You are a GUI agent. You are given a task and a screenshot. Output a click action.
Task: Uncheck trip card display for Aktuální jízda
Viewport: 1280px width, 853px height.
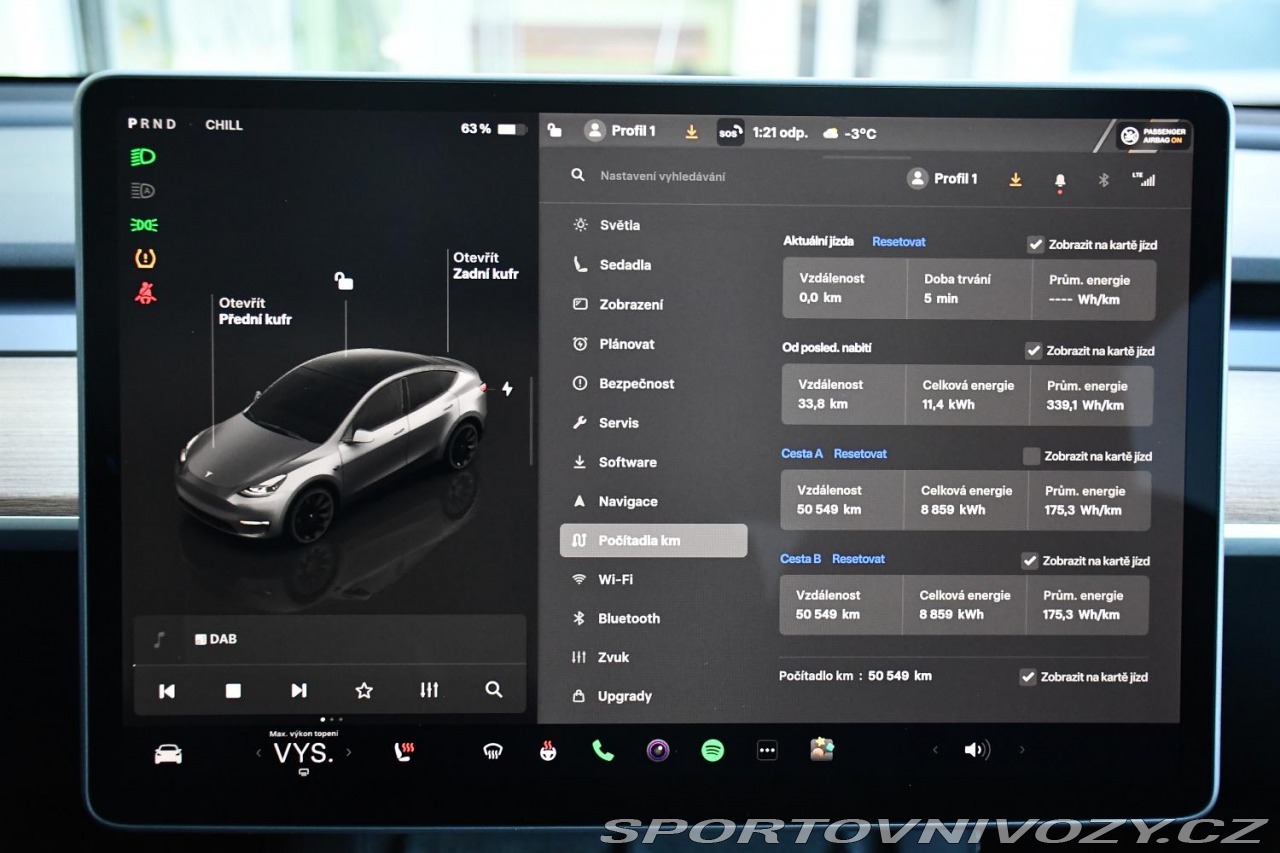[x=1035, y=244]
